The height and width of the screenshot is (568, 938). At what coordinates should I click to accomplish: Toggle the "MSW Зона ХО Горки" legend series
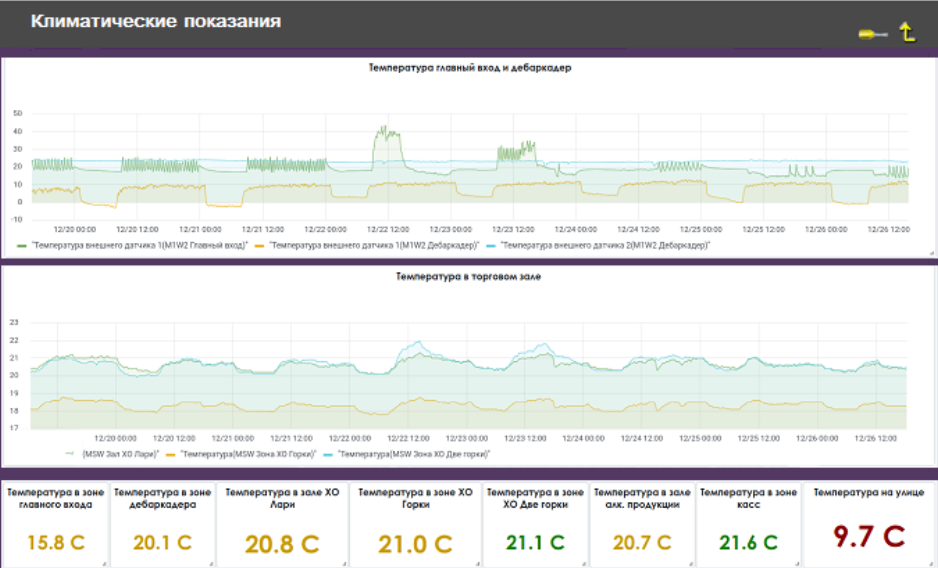(x=245, y=454)
